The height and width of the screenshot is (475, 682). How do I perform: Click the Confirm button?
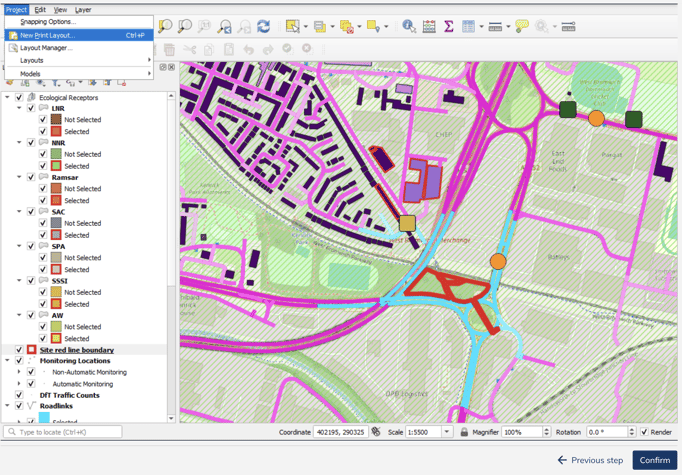654,460
